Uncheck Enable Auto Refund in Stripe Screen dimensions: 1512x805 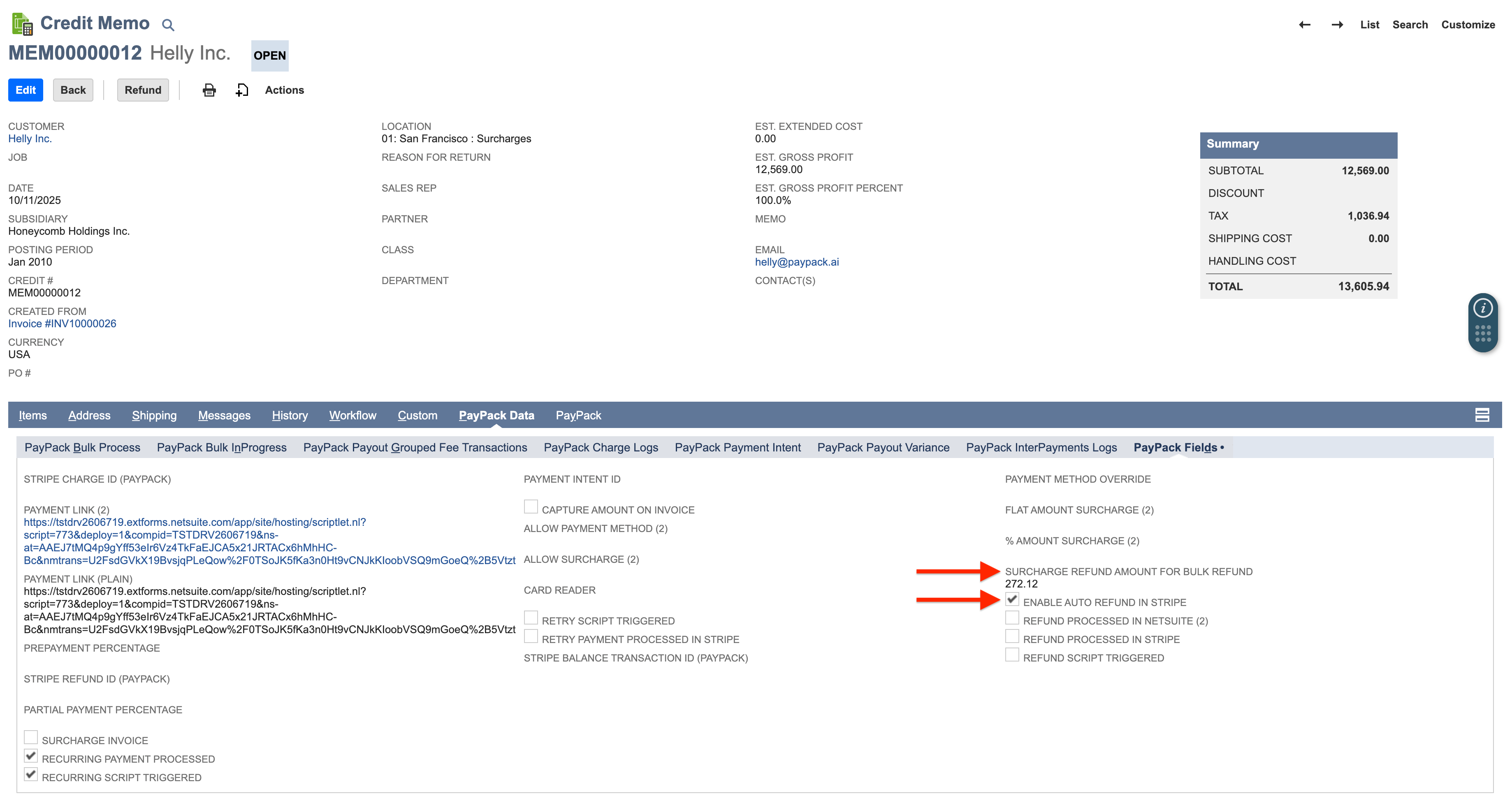1012,600
